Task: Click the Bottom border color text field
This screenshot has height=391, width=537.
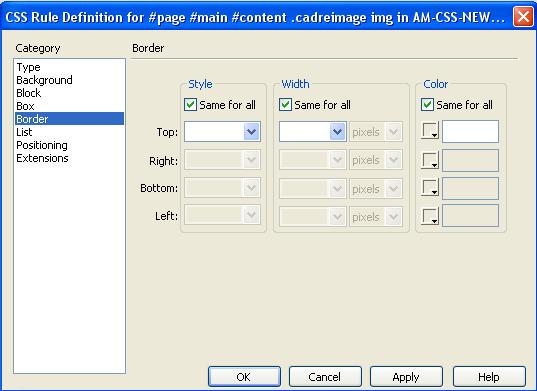Action: click(471, 188)
